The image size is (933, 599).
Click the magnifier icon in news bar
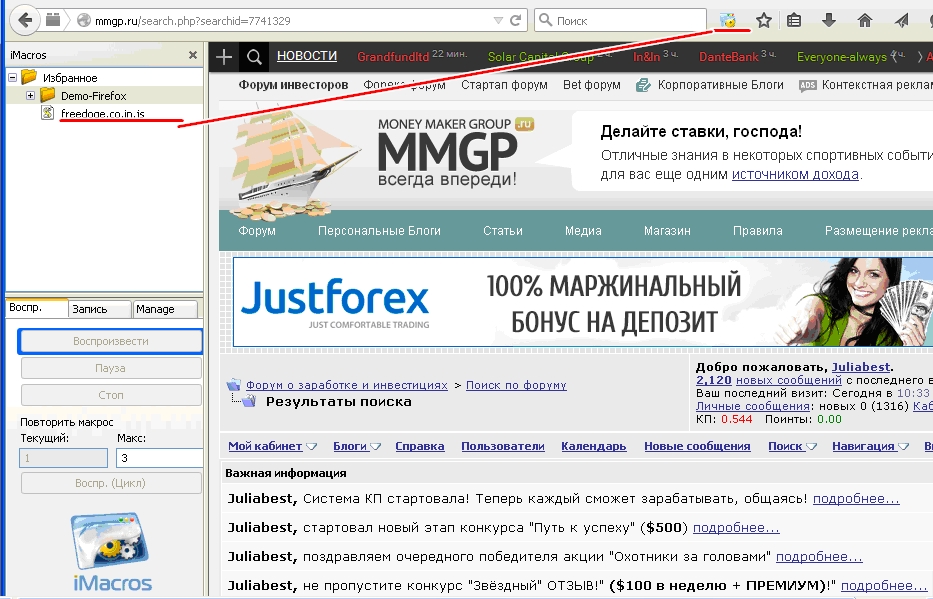click(x=254, y=57)
